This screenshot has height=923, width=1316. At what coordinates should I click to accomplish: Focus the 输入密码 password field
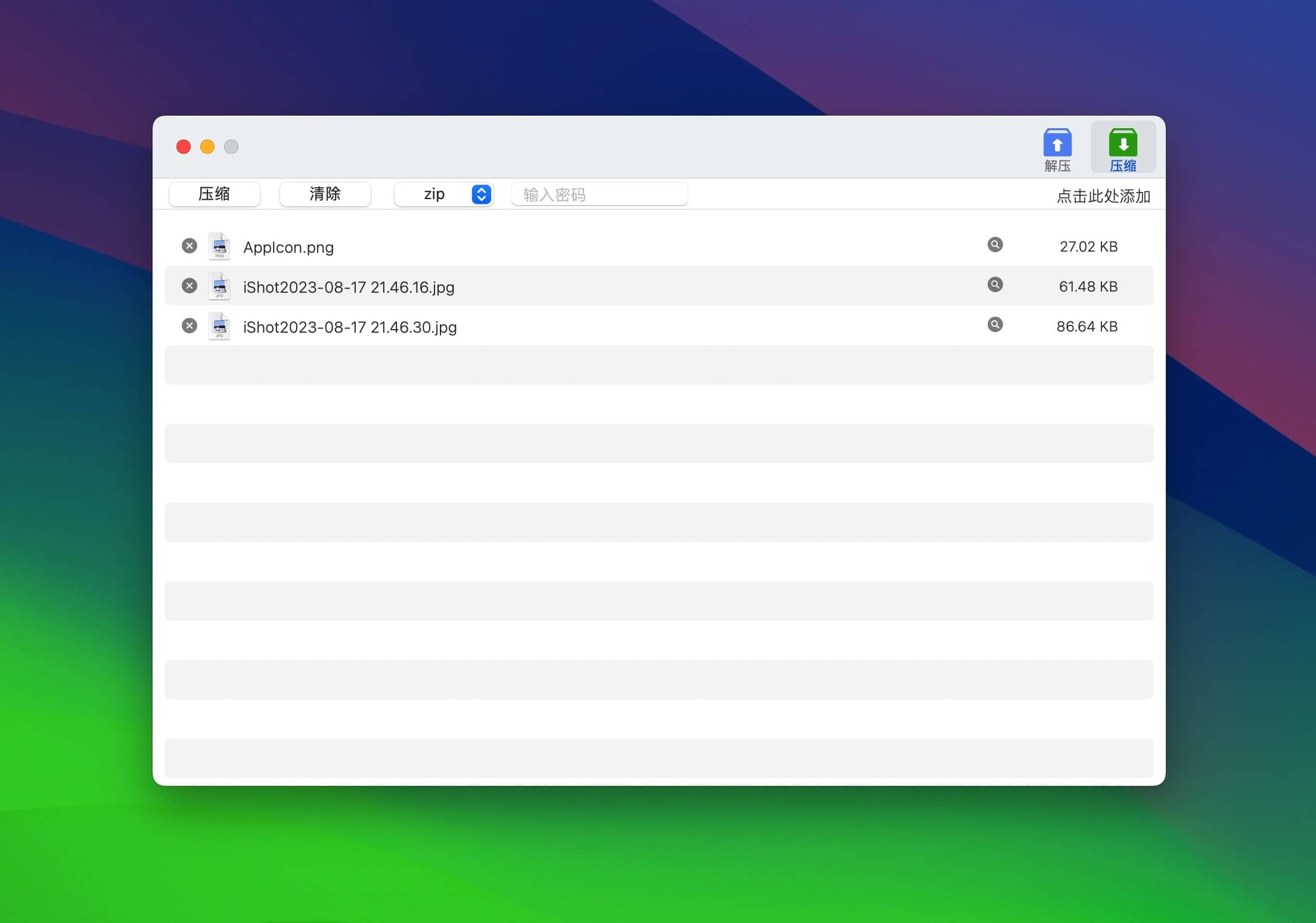[599, 194]
